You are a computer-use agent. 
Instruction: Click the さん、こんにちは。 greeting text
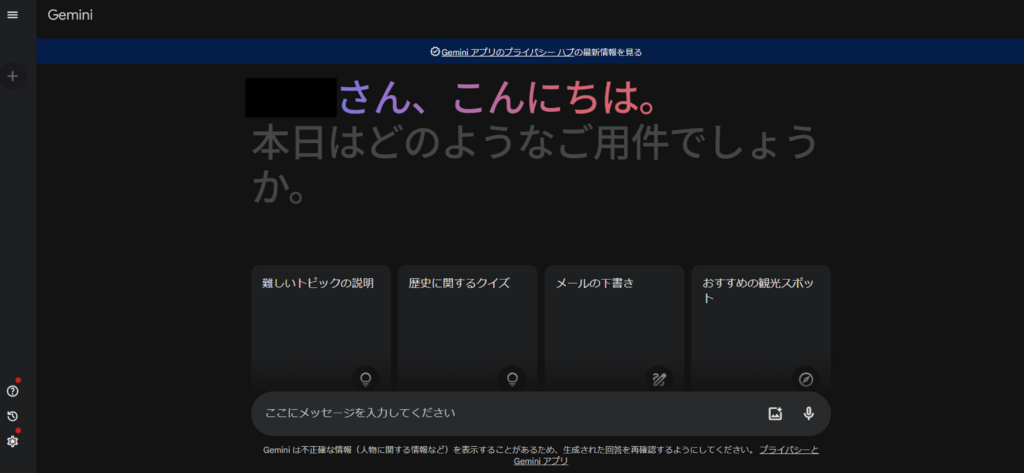point(496,98)
